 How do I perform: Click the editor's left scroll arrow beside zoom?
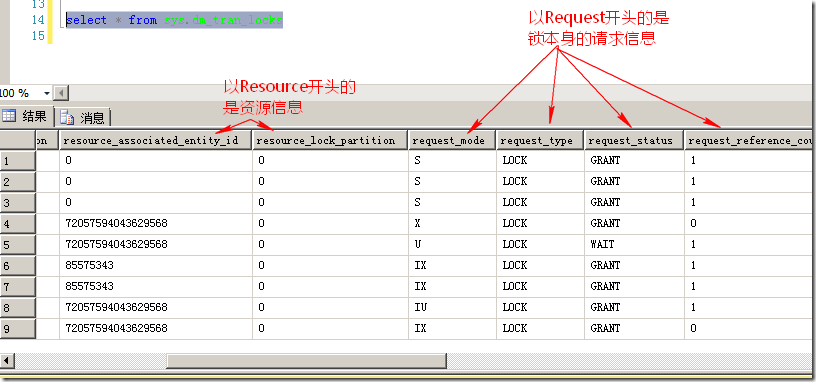coord(61,94)
